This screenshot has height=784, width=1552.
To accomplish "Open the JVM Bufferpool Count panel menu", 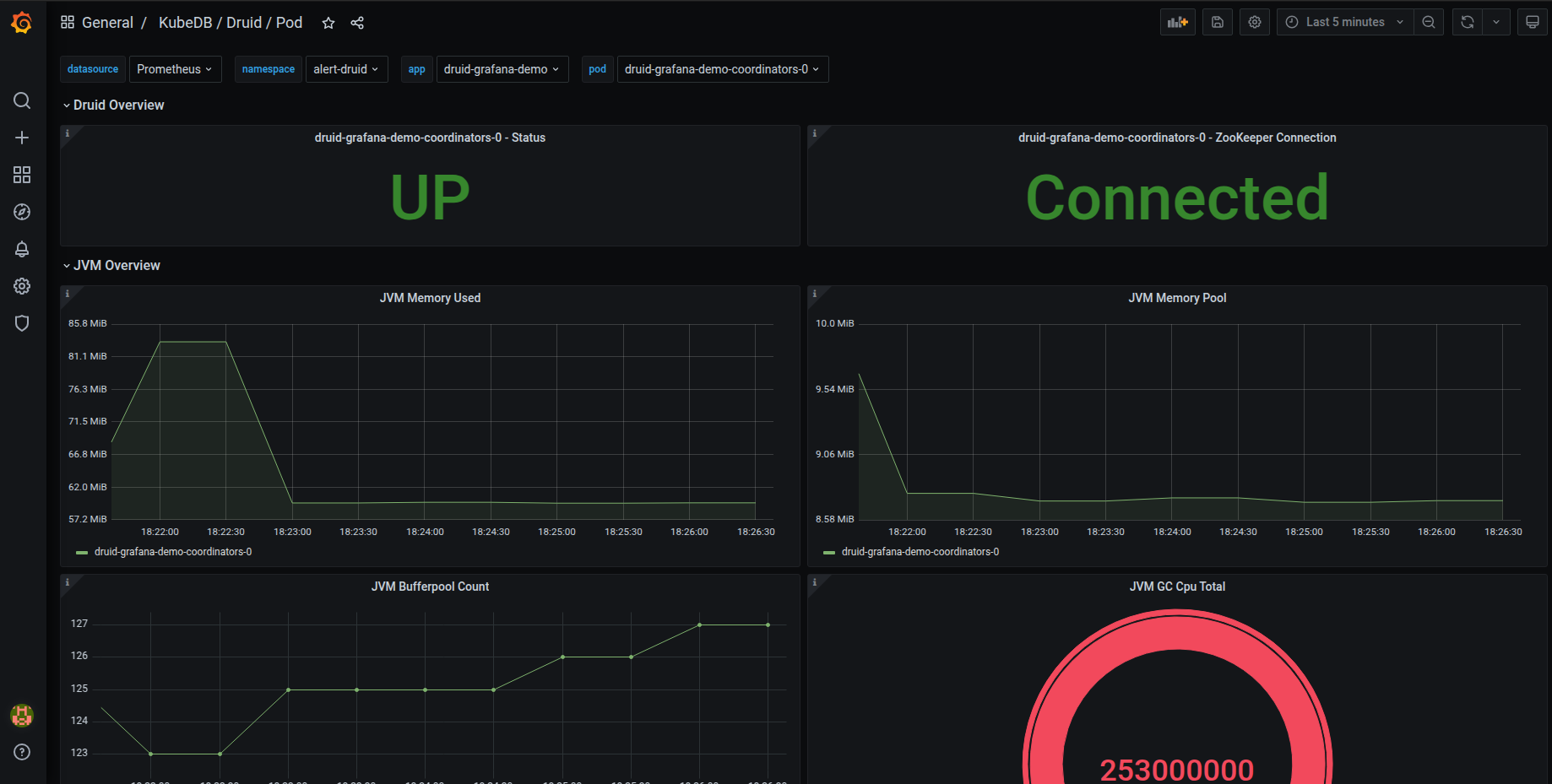I will pos(430,587).
